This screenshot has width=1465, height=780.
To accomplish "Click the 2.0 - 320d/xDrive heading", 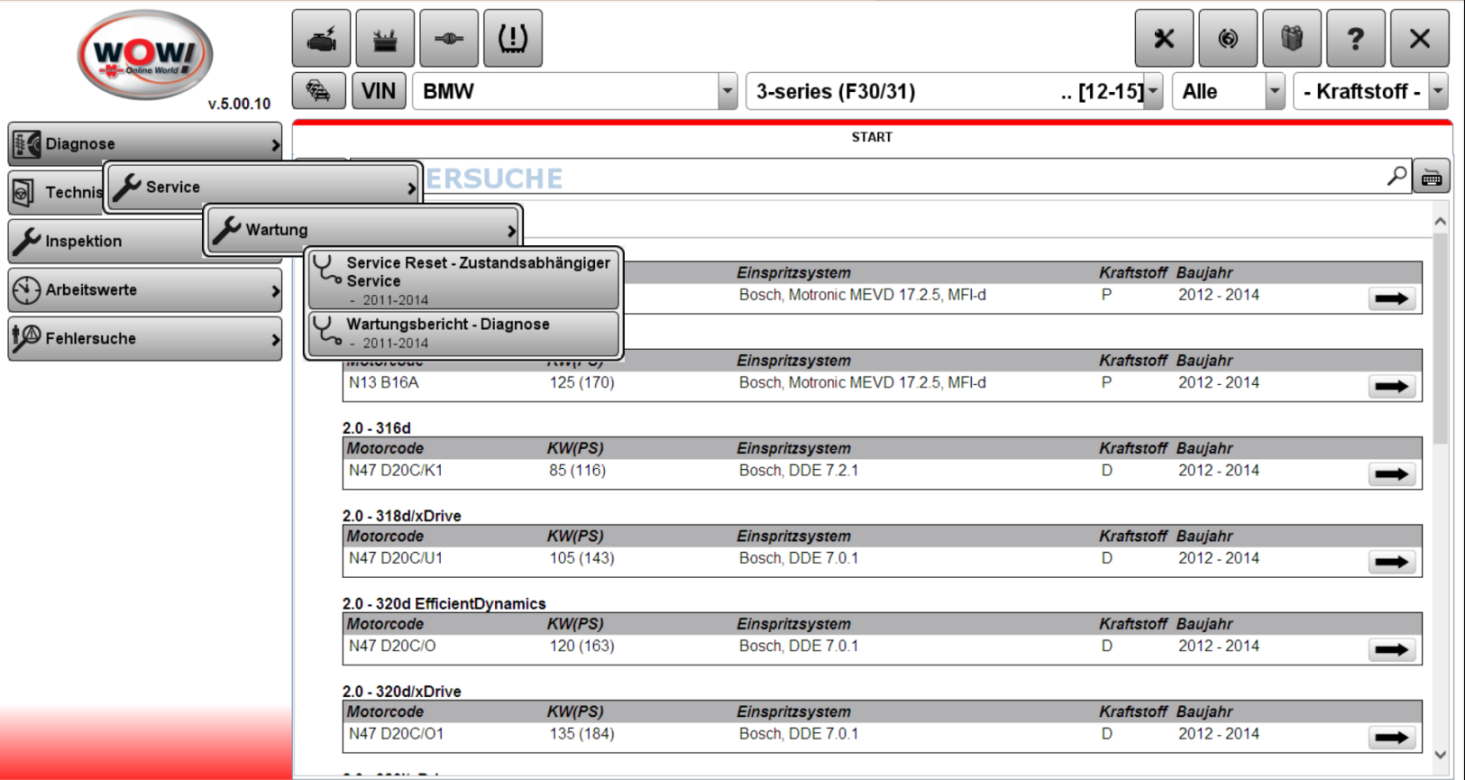I will tap(402, 692).
